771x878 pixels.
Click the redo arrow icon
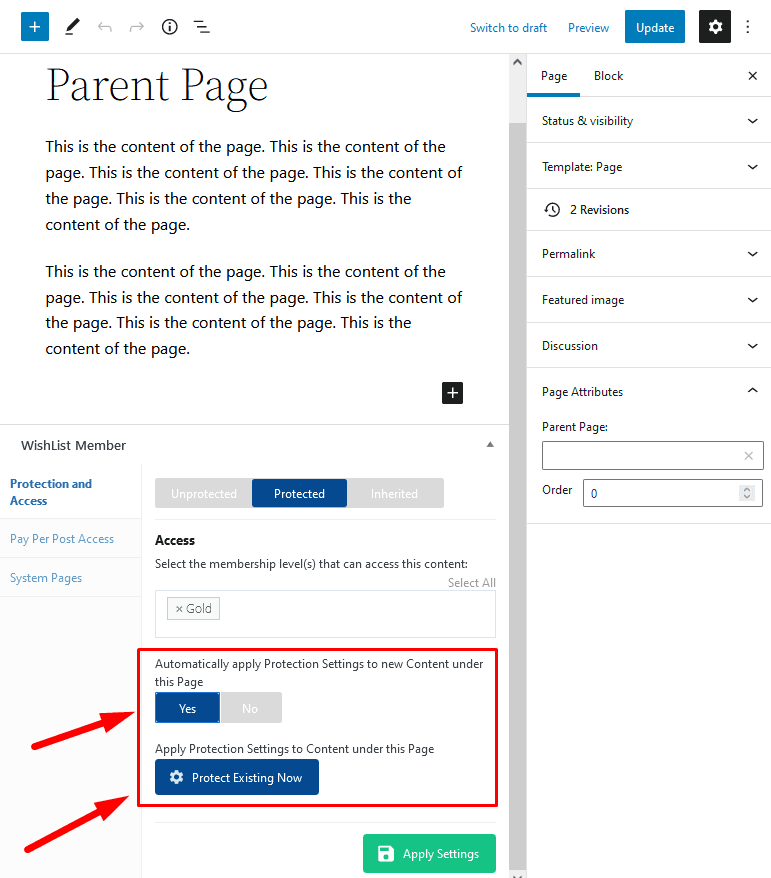(x=137, y=27)
